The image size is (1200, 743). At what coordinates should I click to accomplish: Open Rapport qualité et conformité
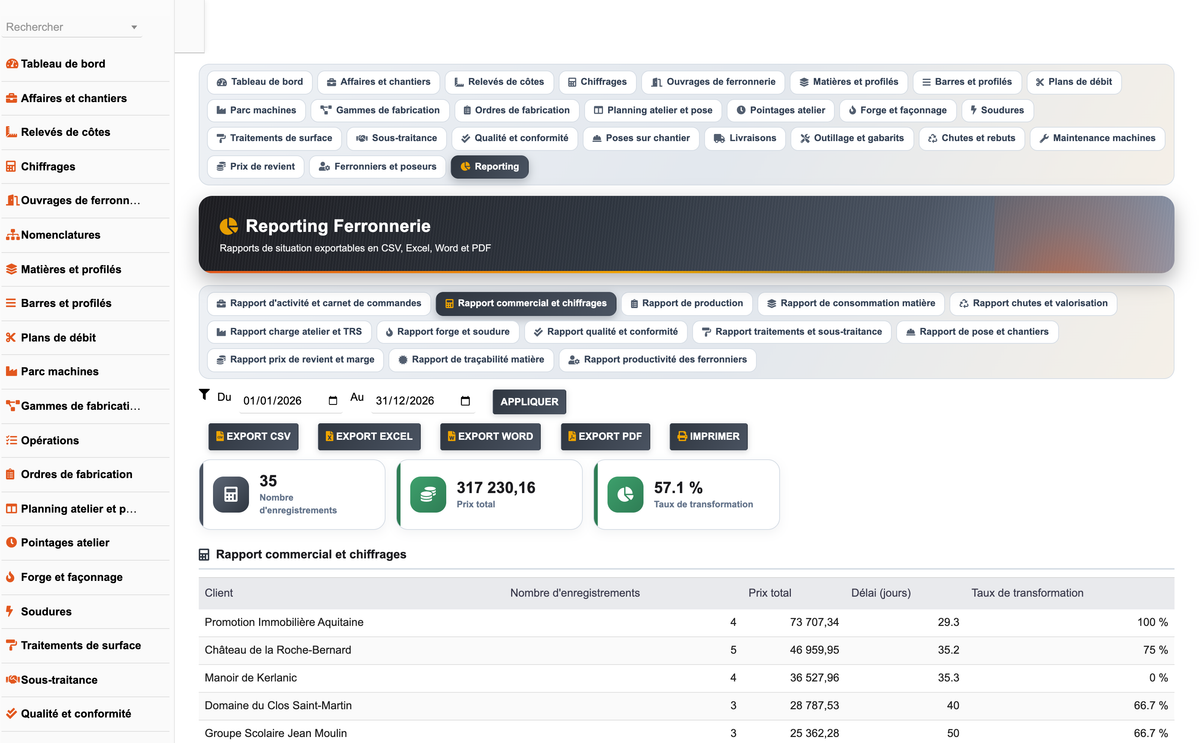click(605, 331)
